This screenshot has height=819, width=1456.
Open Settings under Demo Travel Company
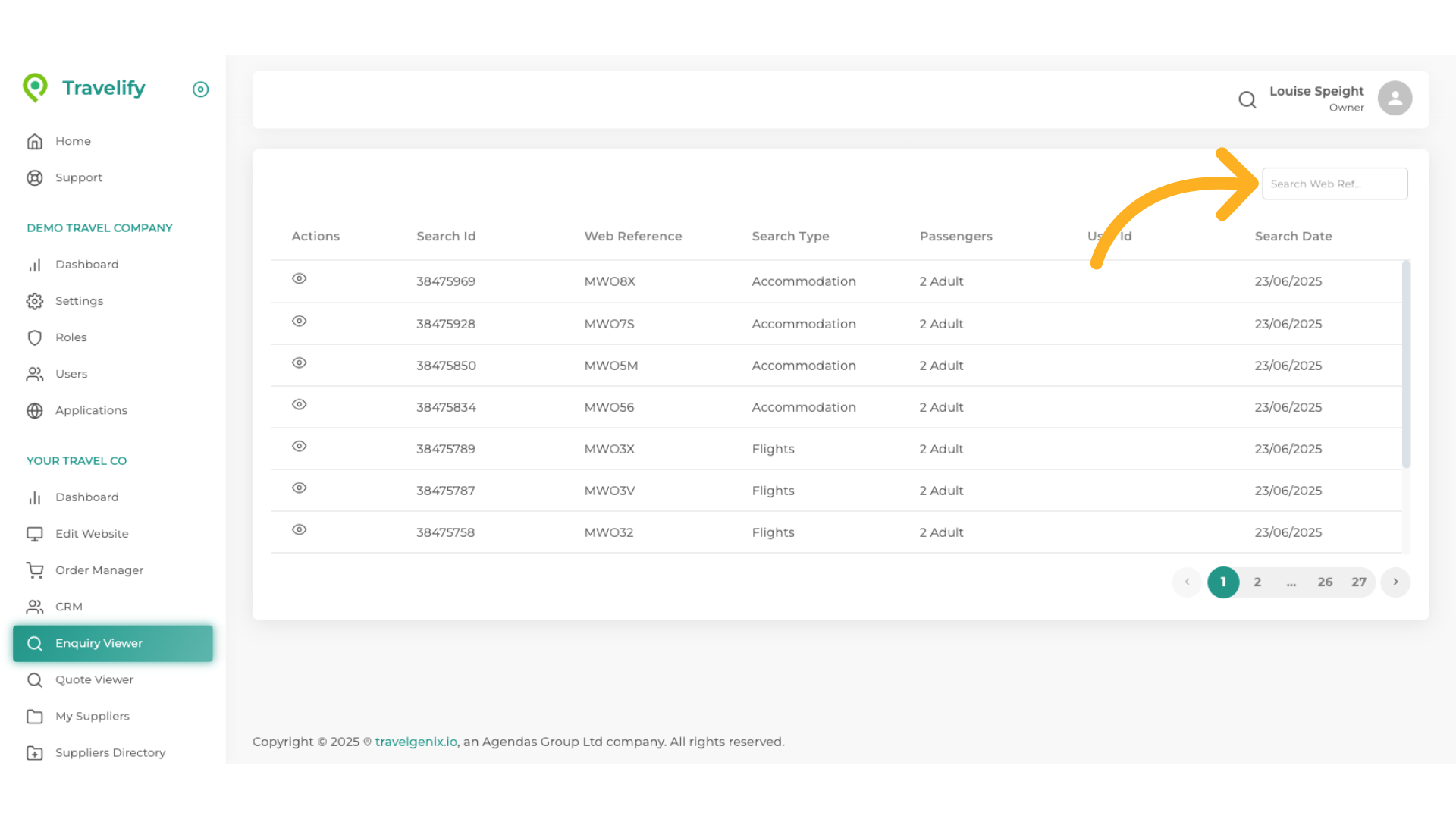[x=79, y=301]
